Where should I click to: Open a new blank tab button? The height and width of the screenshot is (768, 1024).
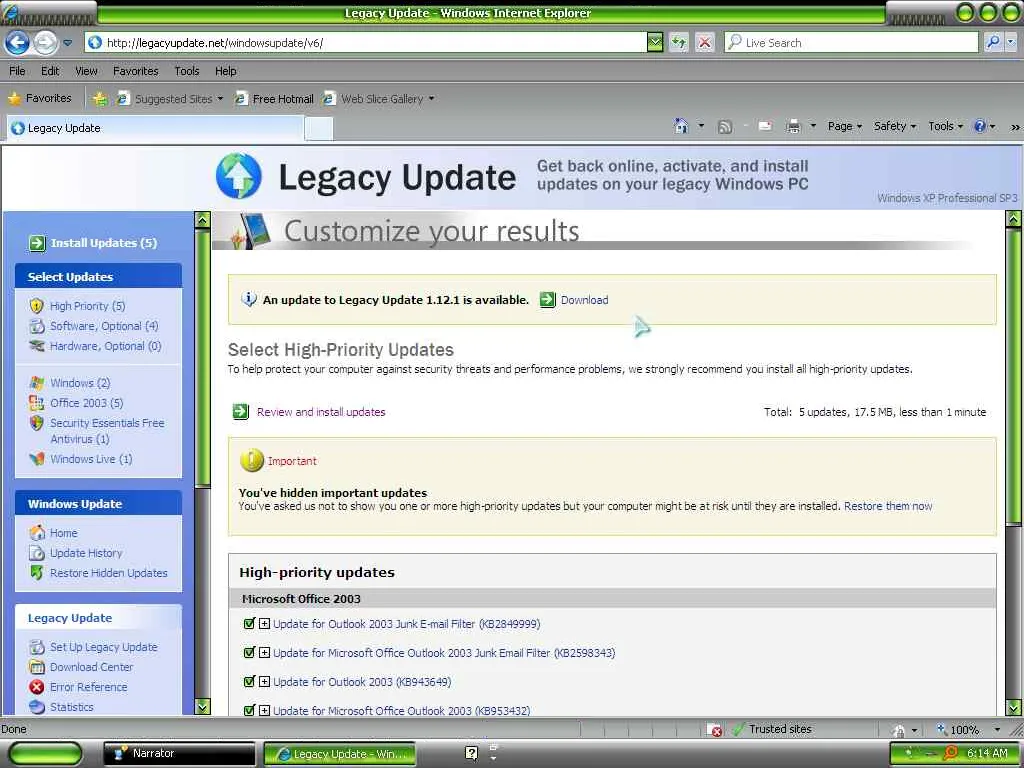point(319,129)
